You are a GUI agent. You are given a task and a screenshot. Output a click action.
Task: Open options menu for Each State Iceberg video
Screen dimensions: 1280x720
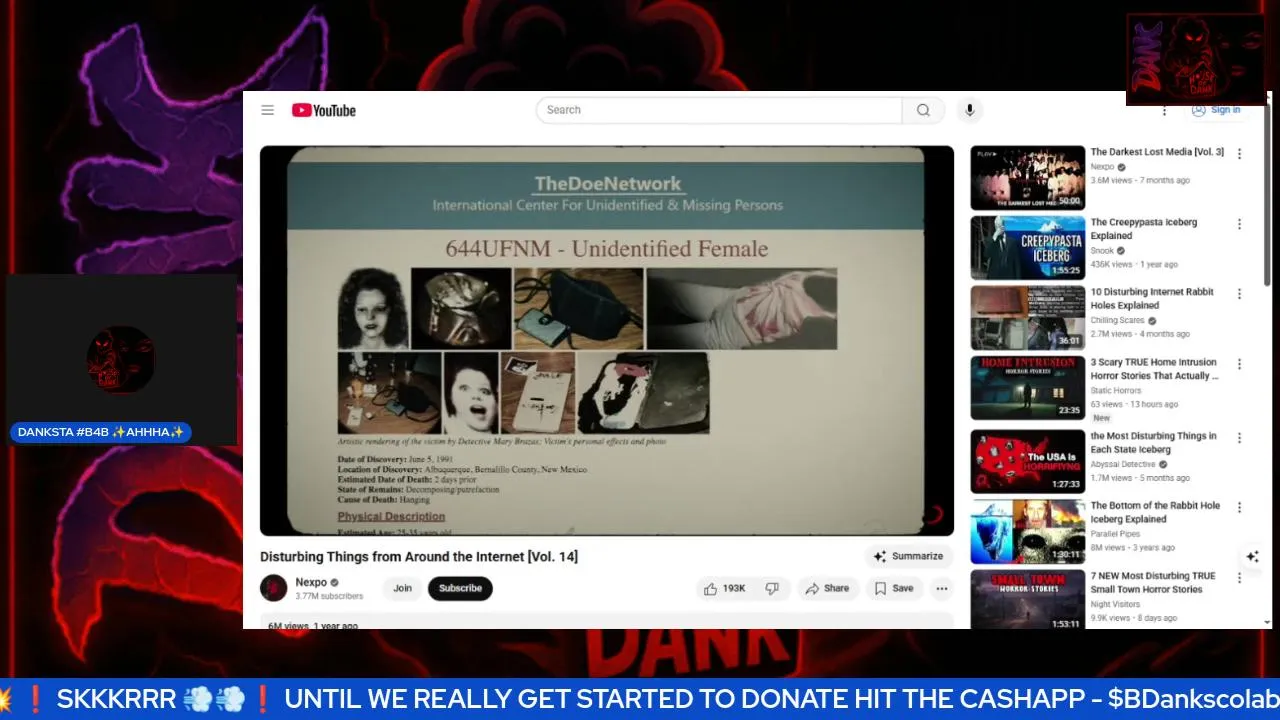1239,438
